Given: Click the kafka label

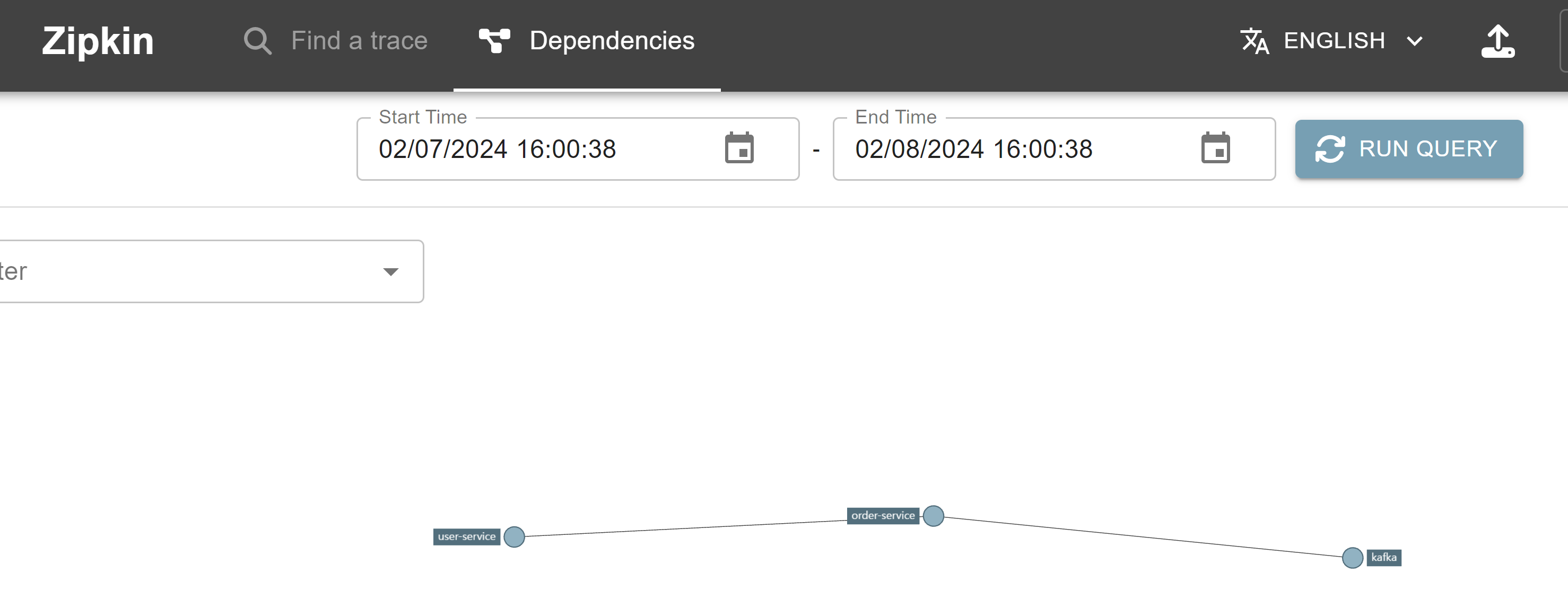Looking at the screenshot, I should [x=1383, y=558].
